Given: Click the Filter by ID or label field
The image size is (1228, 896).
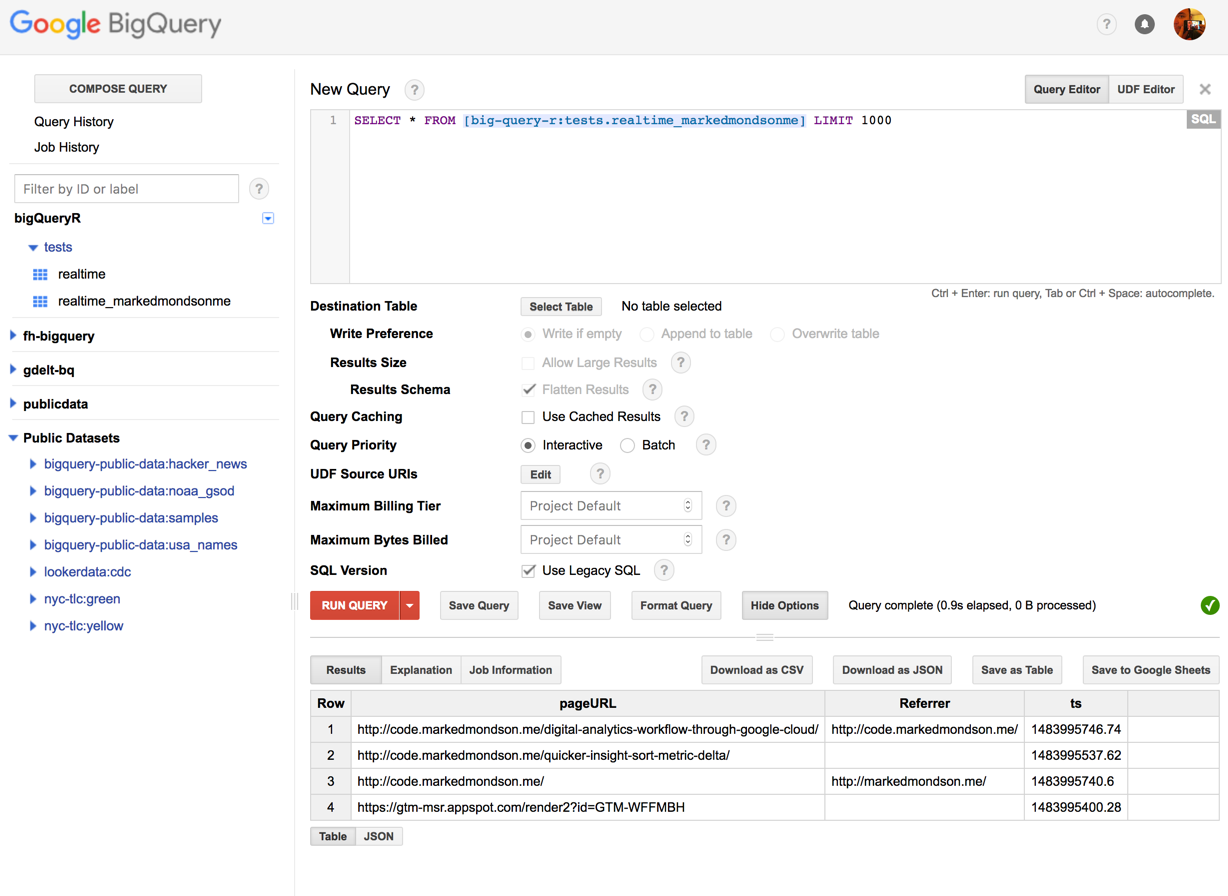Looking at the screenshot, I should (126, 189).
